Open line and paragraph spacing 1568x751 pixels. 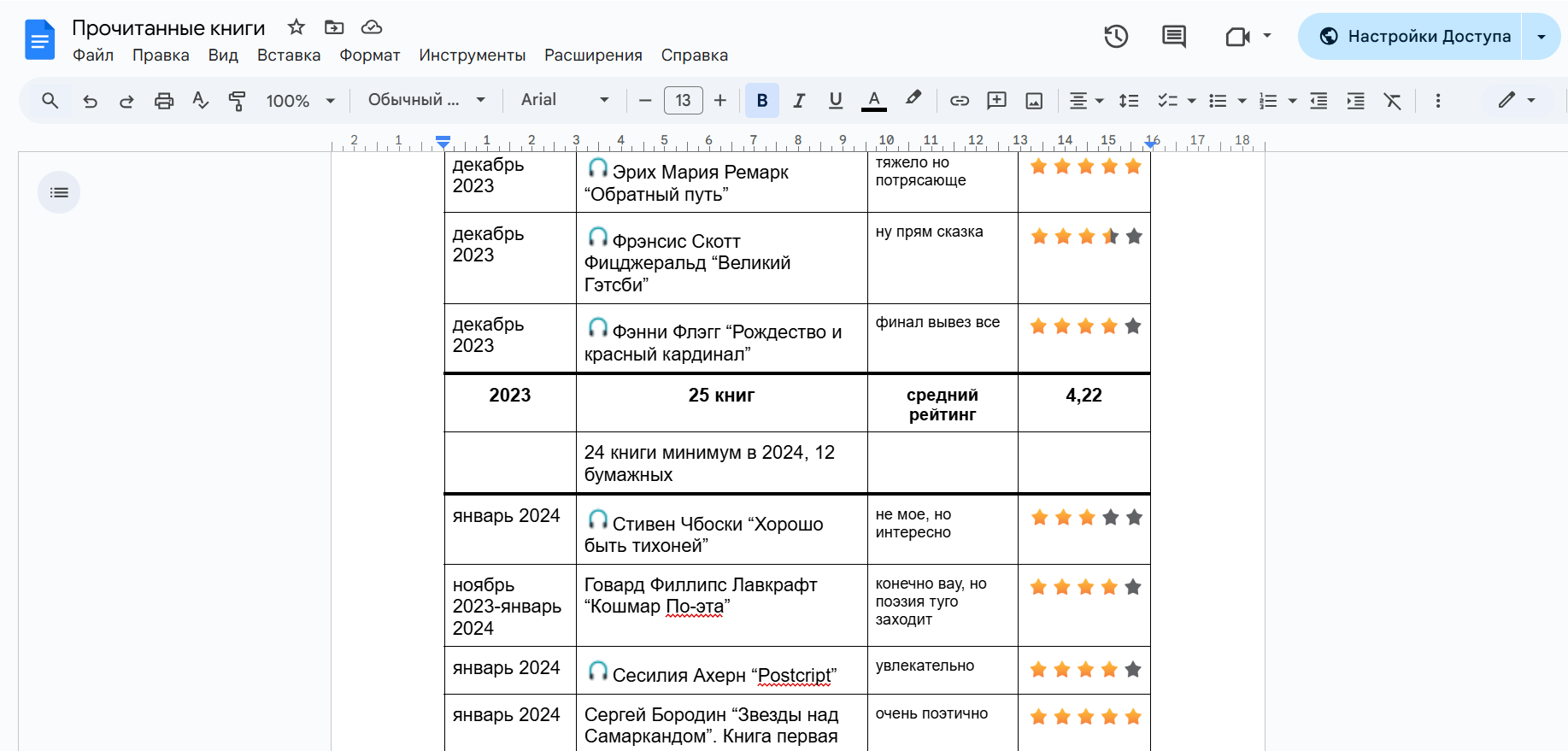pyautogui.click(x=1129, y=101)
